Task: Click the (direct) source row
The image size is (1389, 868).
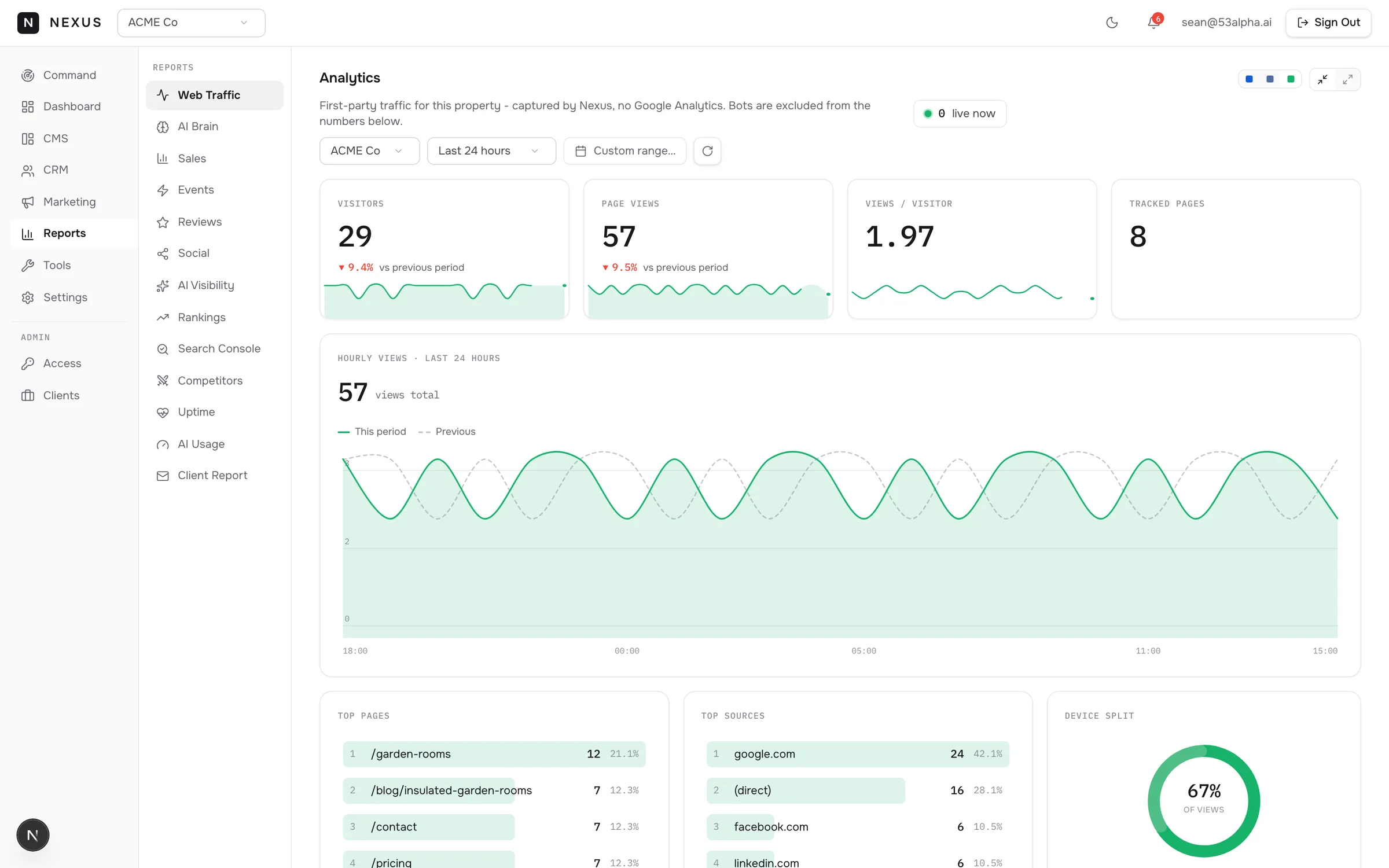Action: [x=858, y=790]
